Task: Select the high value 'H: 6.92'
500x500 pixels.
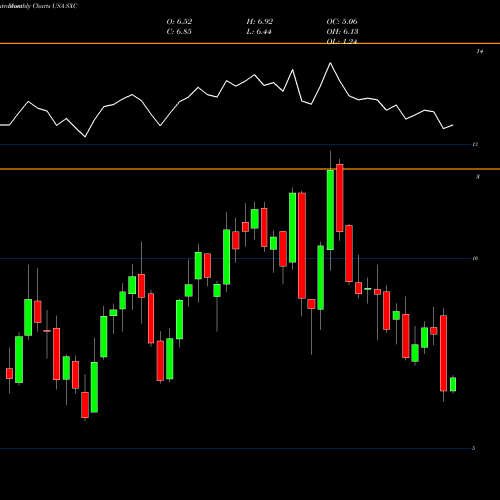Action: pos(260,22)
